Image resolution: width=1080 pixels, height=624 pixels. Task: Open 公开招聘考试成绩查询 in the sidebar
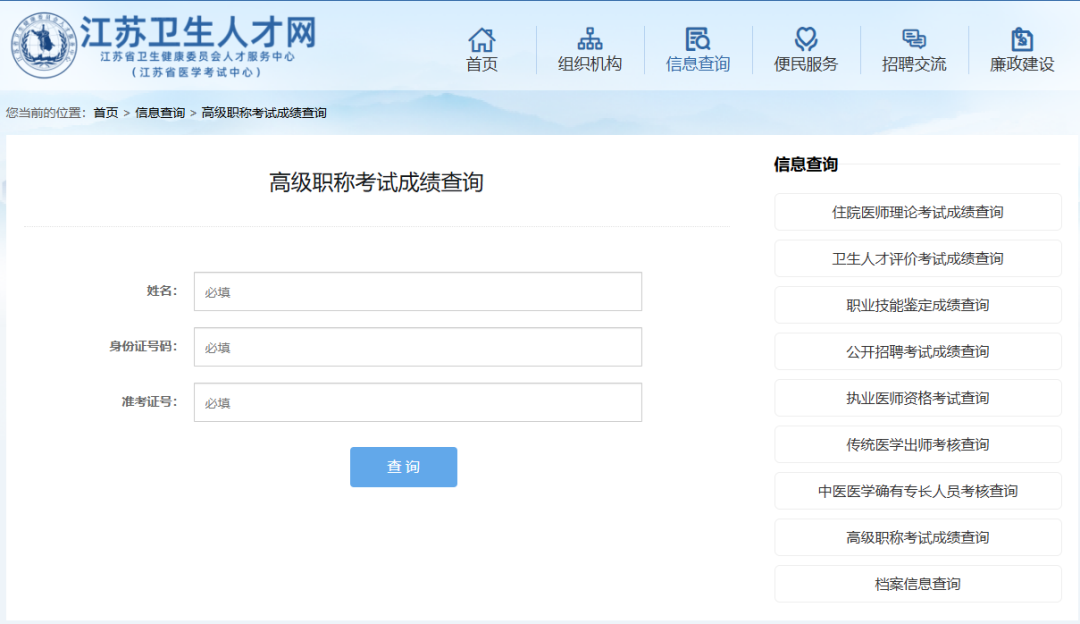917,351
